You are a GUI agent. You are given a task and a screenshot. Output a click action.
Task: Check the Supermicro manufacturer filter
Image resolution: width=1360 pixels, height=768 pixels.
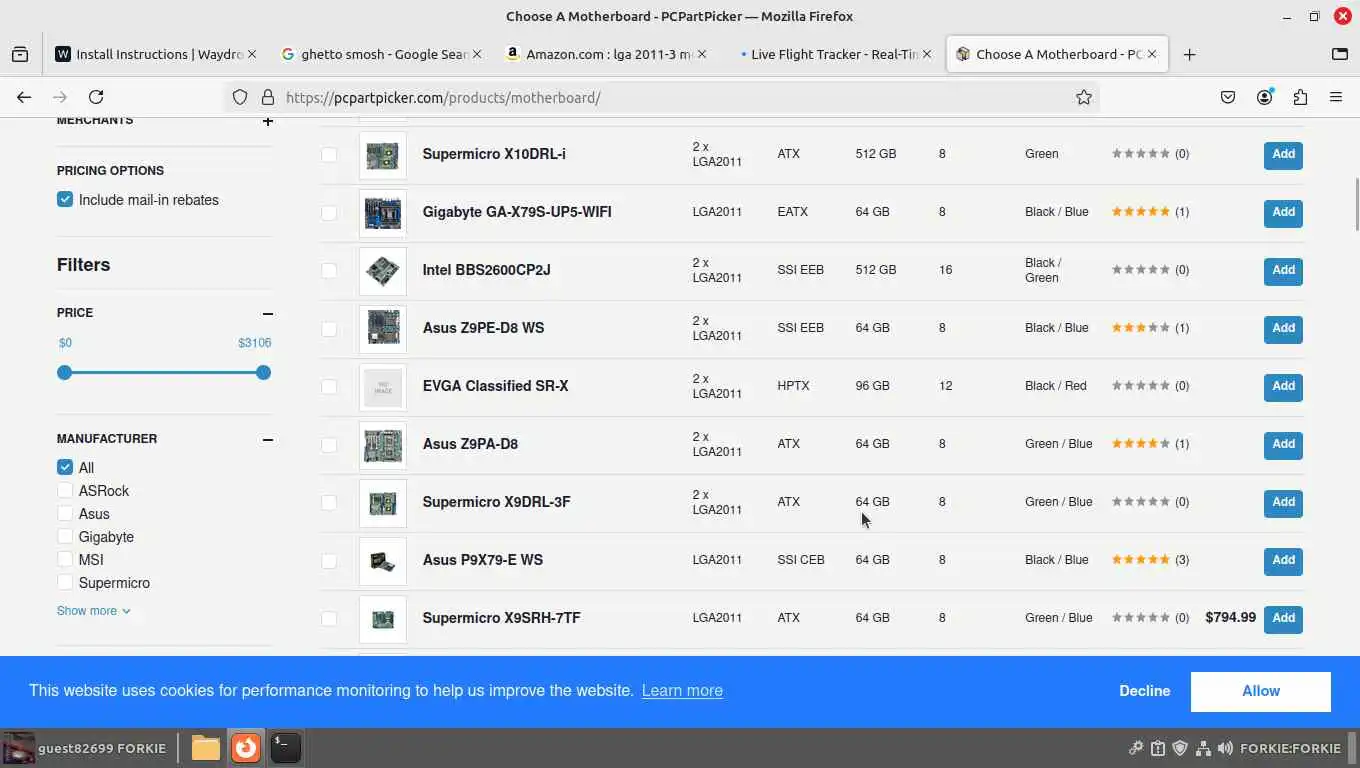point(65,583)
